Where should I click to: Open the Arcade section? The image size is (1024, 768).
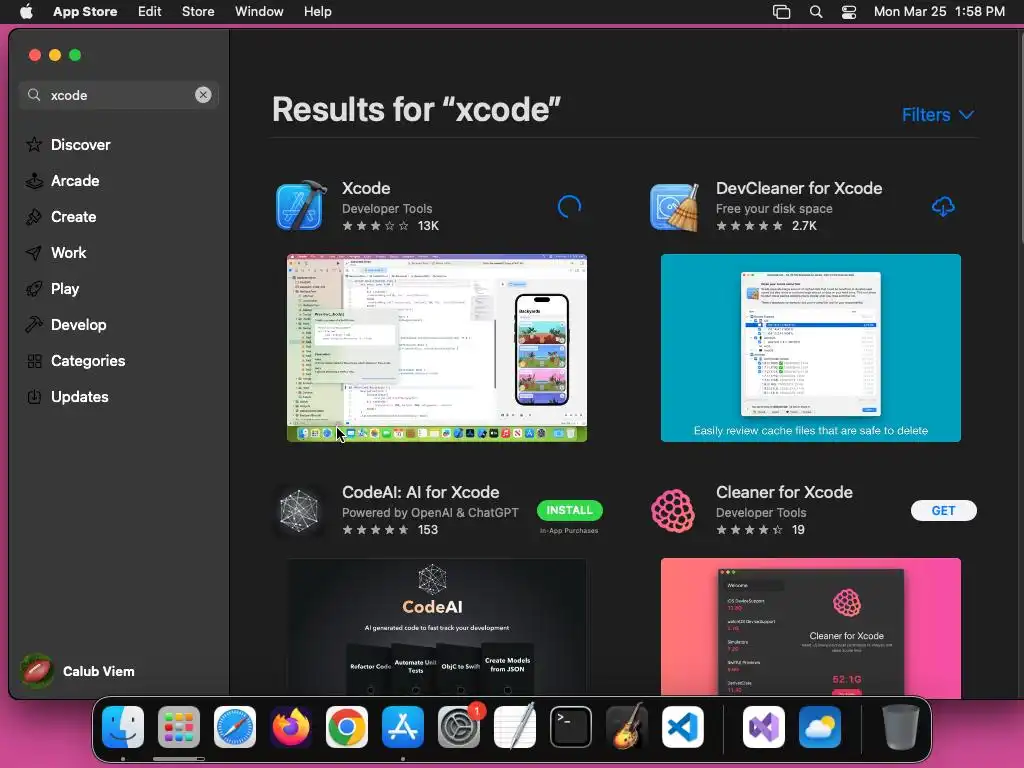tap(63, 180)
